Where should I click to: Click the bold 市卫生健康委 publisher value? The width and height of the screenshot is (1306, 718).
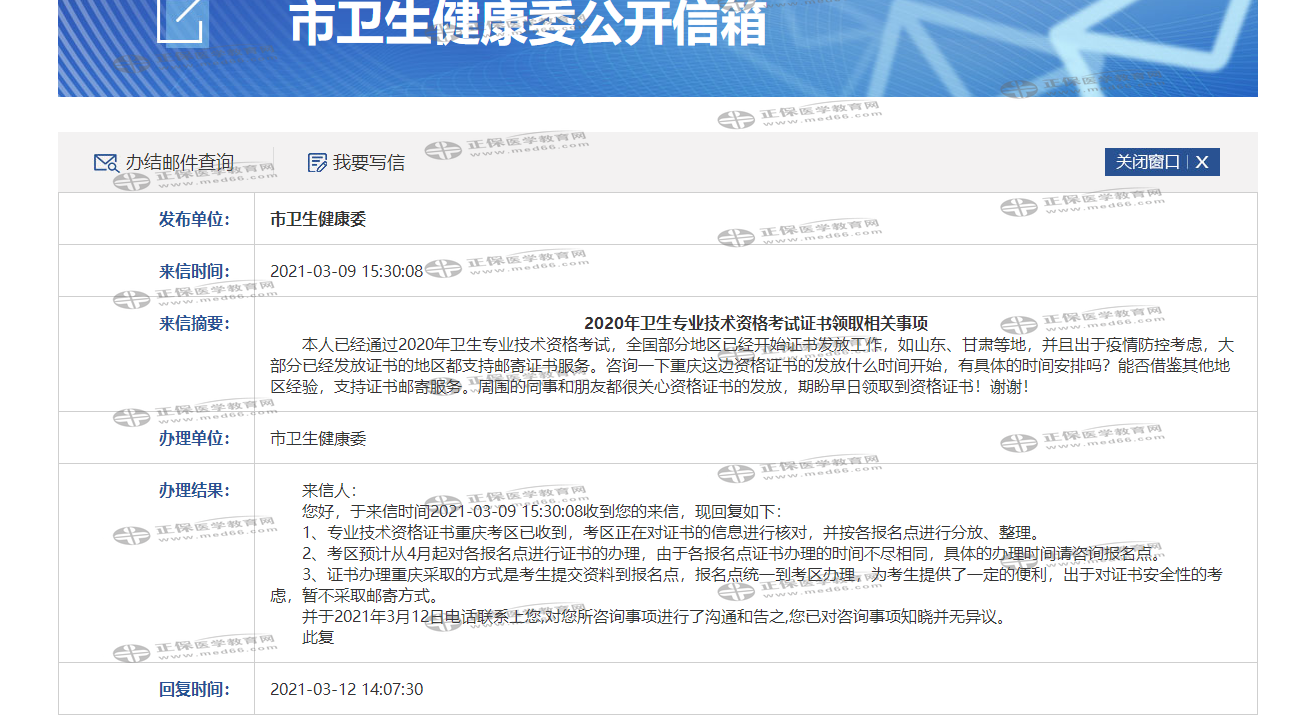pyautogui.click(x=318, y=219)
